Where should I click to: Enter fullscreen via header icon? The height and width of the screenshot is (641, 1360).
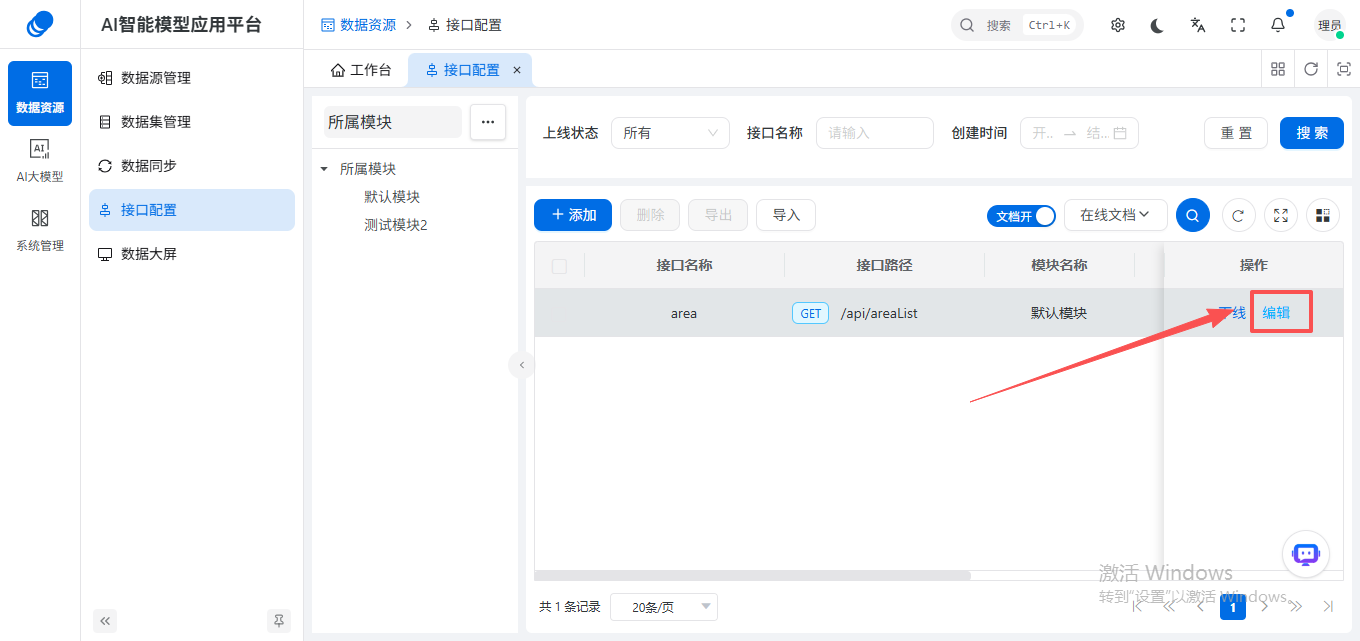click(1238, 25)
